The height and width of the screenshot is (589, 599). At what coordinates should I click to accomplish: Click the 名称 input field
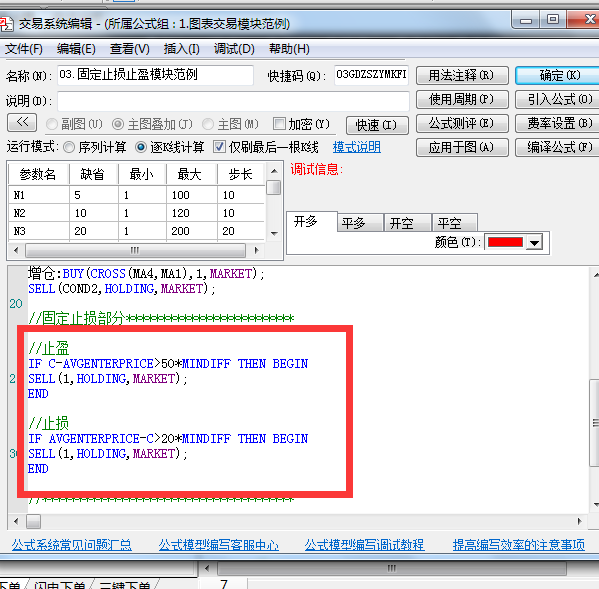tap(155, 75)
